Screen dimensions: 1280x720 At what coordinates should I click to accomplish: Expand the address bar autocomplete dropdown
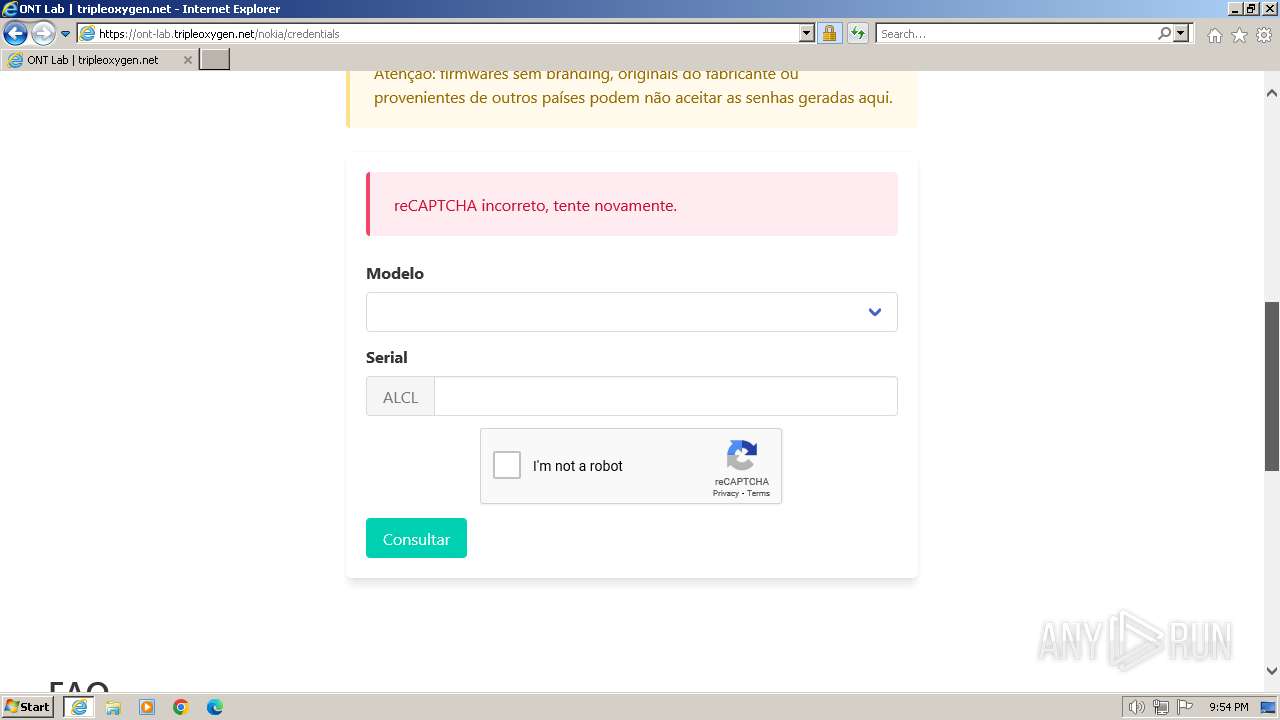click(807, 33)
